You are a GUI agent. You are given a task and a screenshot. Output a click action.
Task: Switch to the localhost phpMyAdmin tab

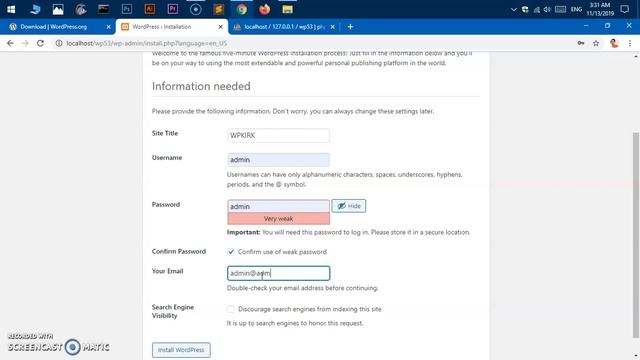click(x=284, y=27)
